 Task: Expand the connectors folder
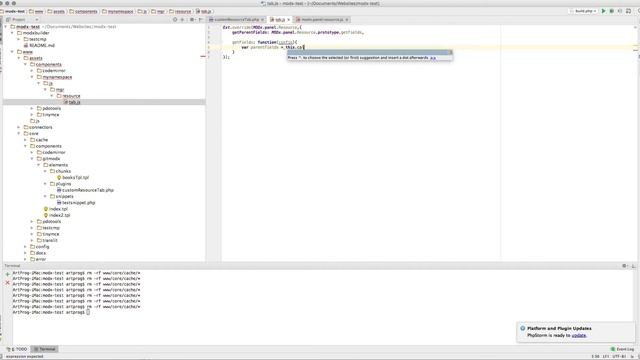(x=19, y=127)
